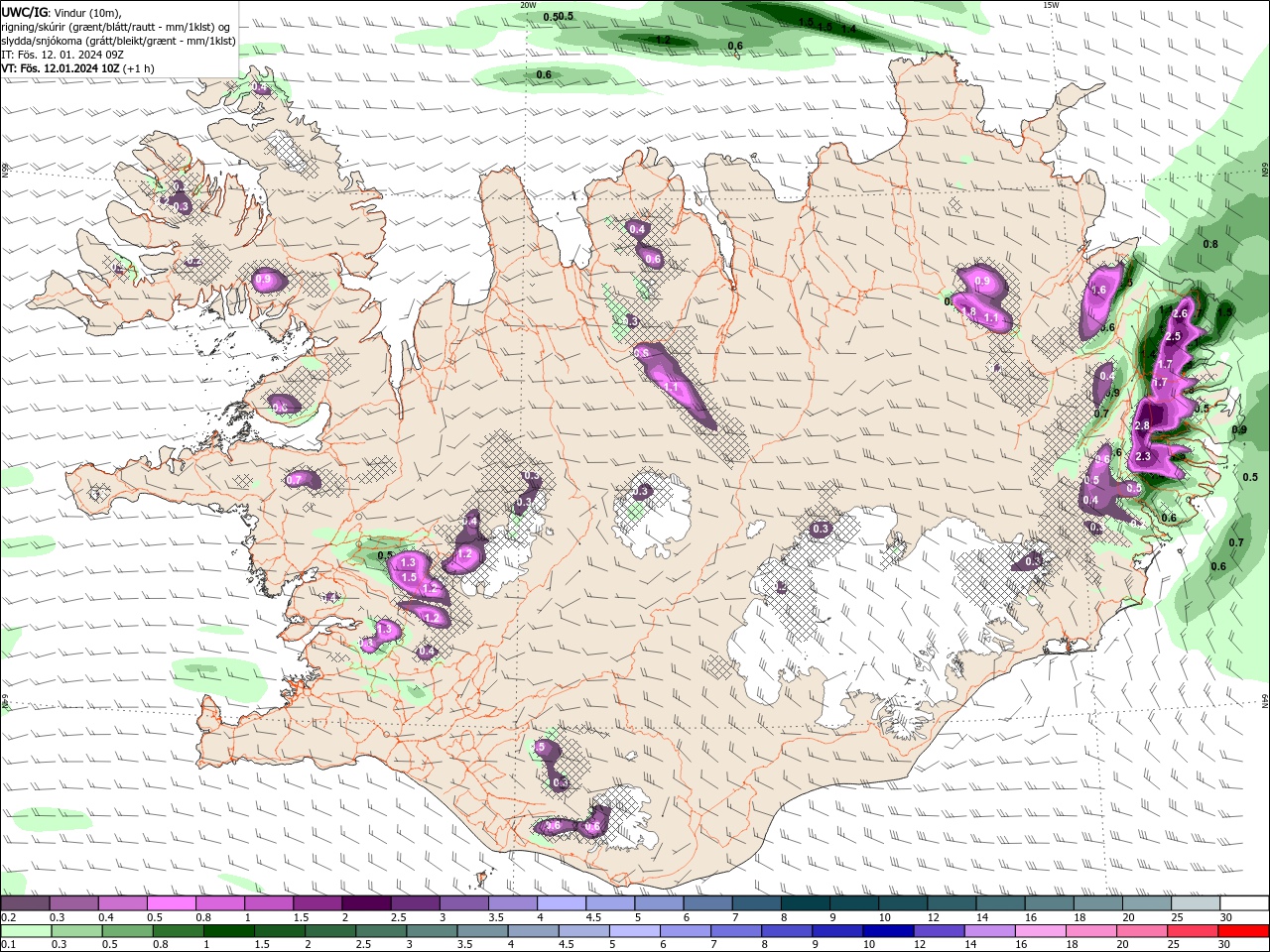Click the 1.8 snowfall value in the northeast
Image resolution: width=1270 pixels, height=952 pixels.
969,311
